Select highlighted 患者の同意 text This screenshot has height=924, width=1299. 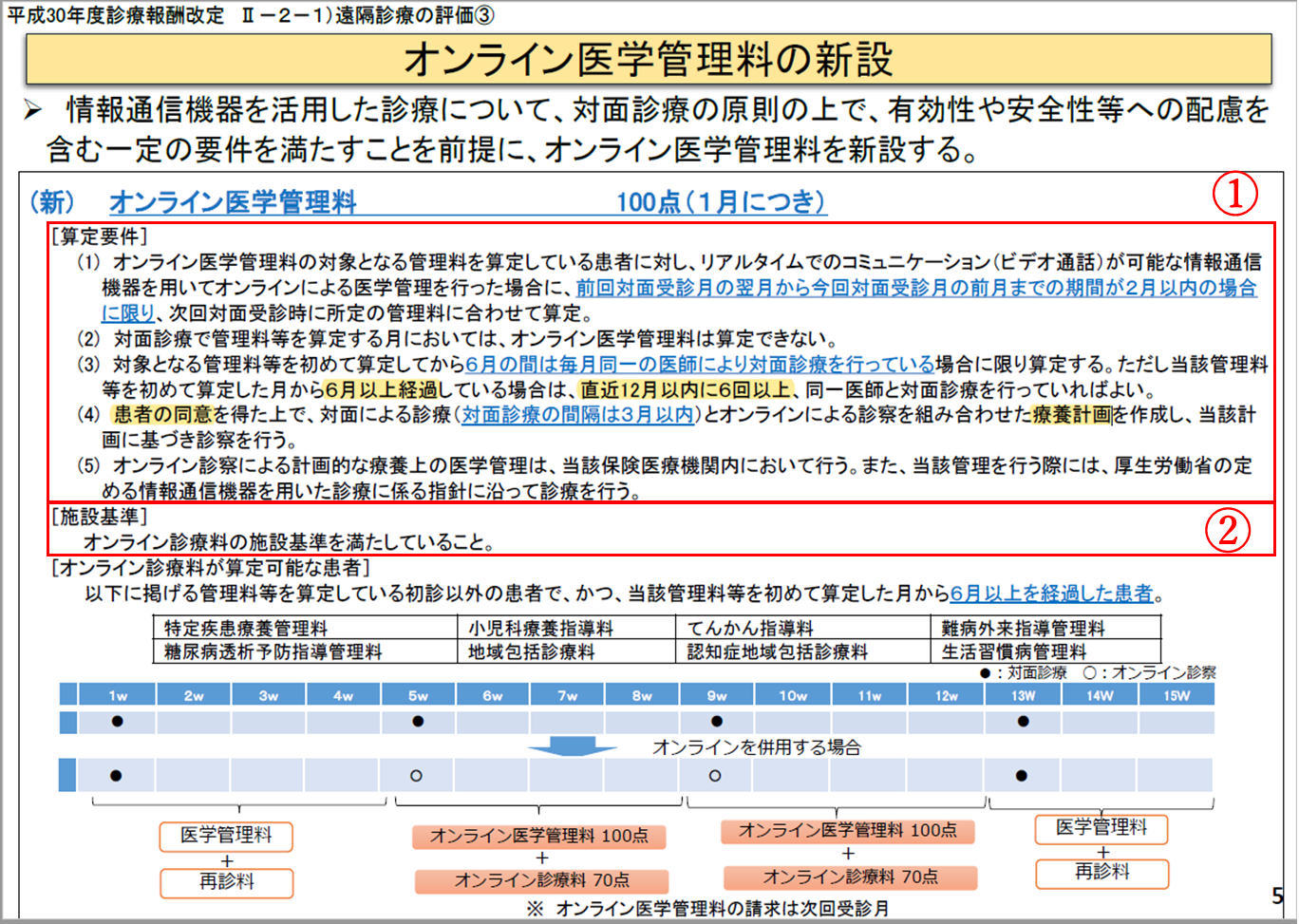tap(162, 414)
